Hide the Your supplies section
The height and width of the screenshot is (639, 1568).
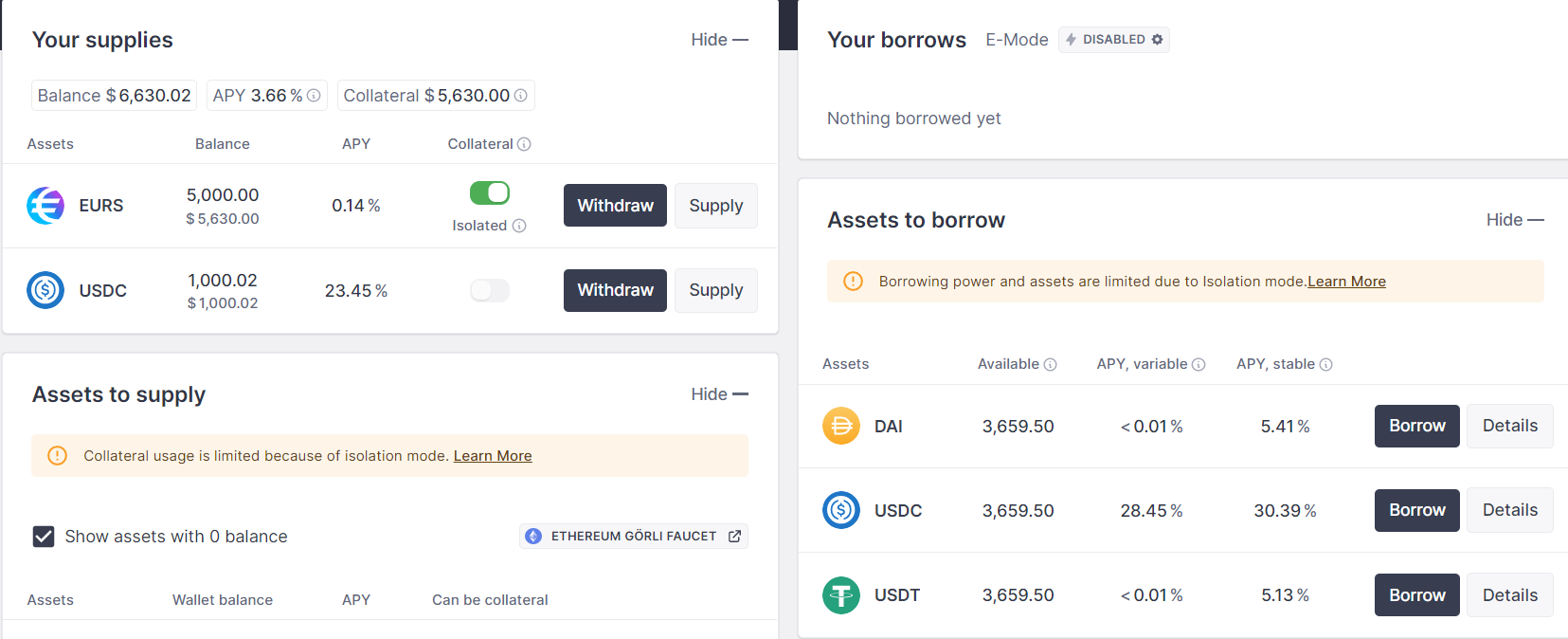point(719,40)
